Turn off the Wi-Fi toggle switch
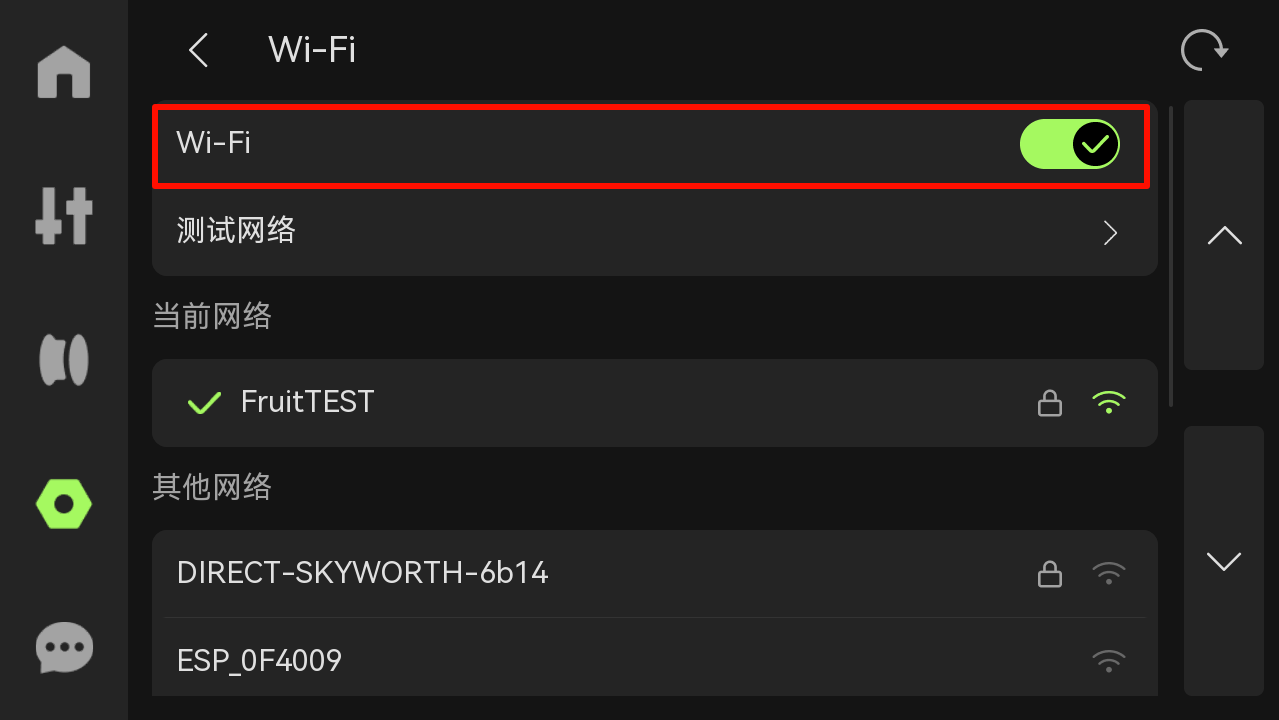The image size is (1279, 720). tap(1069, 144)
